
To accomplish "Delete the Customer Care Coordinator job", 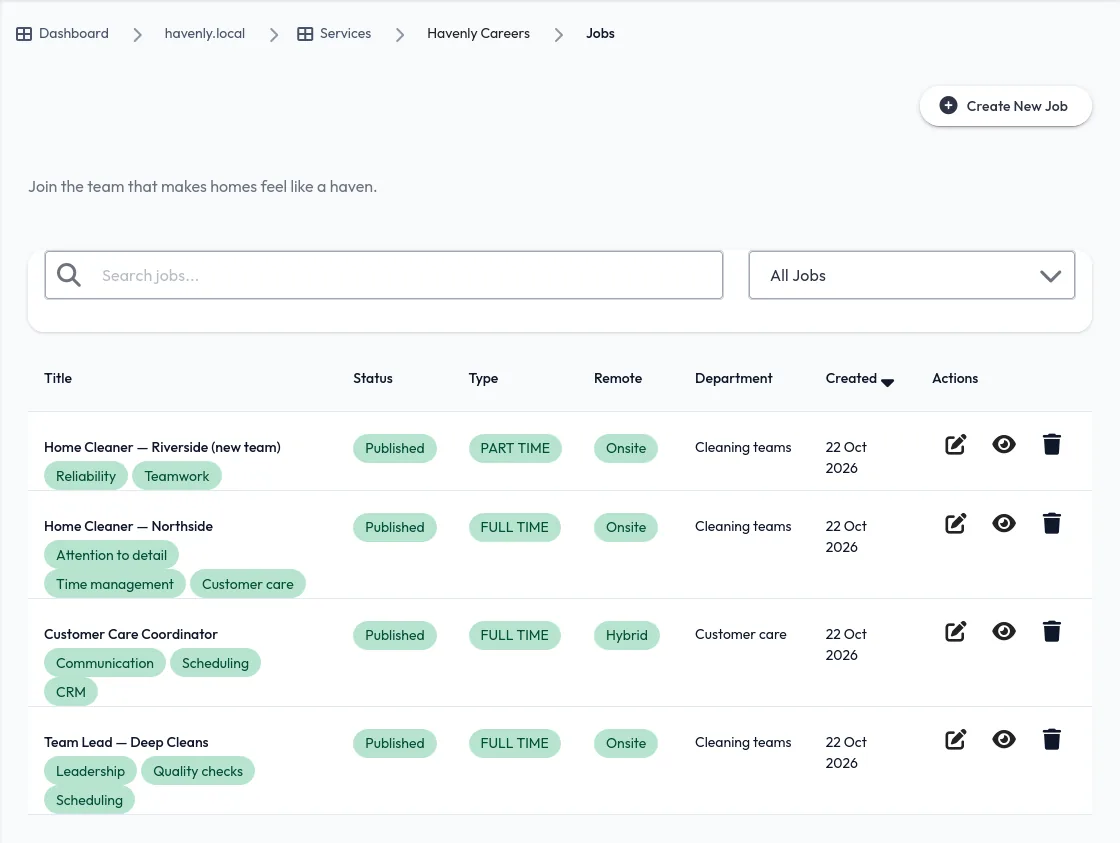I will pos(1051,632).
